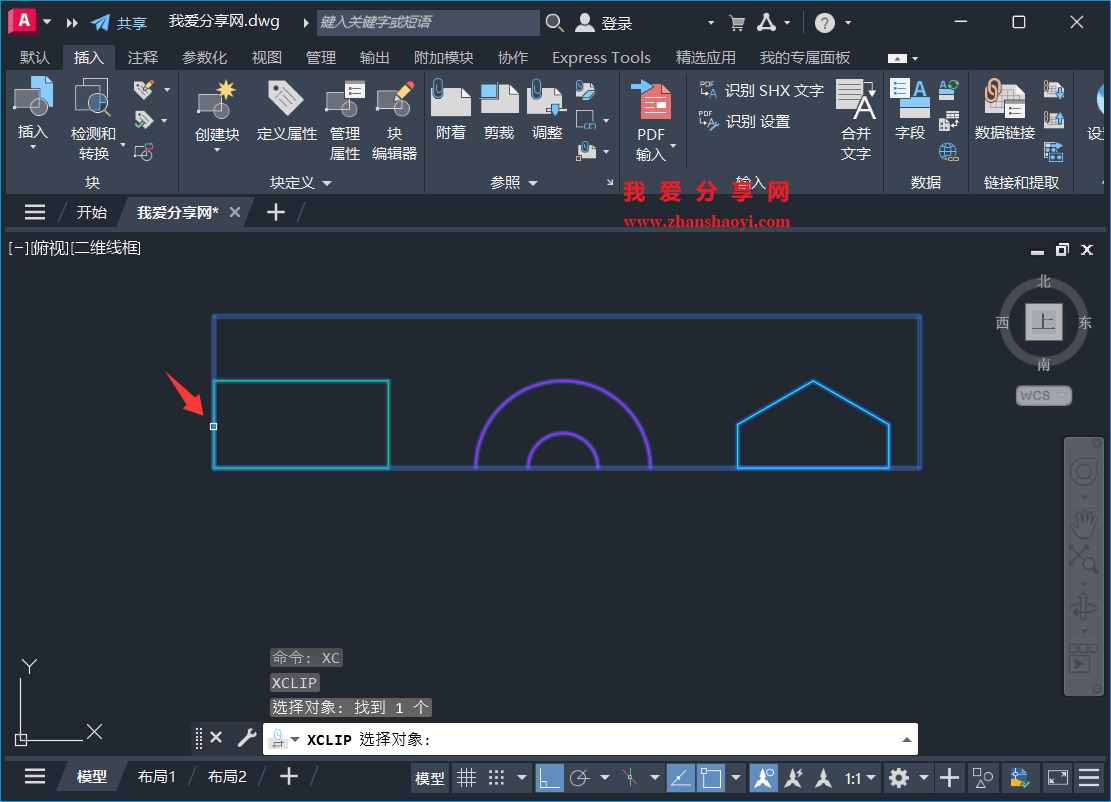The width and height of the screenshot is (1111, 802).
Task: Toggle grid display in the status bar
Action: (x=466, y=777)
